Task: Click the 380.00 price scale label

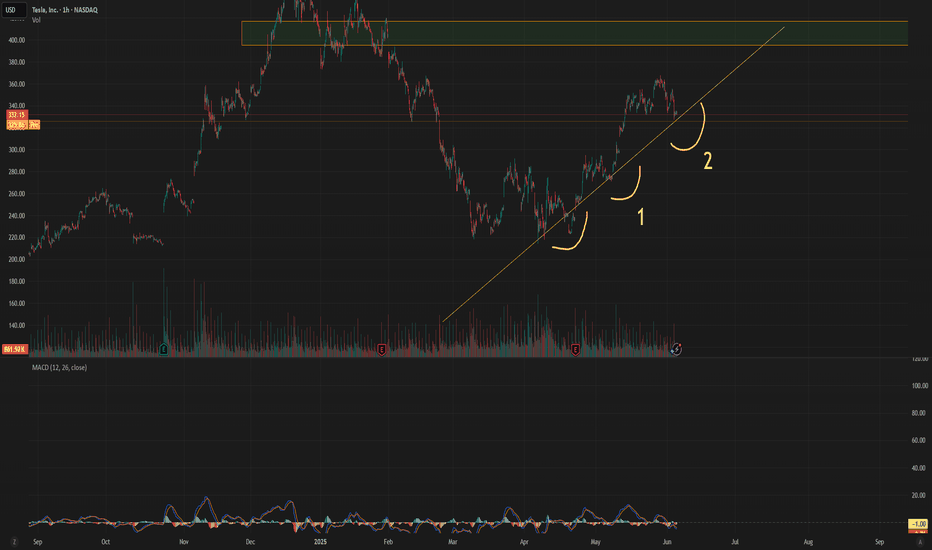Action: pyautogui.click(x=17, y=62)
